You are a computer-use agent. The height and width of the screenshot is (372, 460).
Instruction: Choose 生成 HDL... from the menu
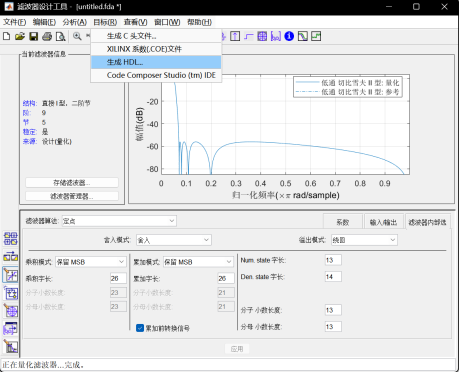156,62
